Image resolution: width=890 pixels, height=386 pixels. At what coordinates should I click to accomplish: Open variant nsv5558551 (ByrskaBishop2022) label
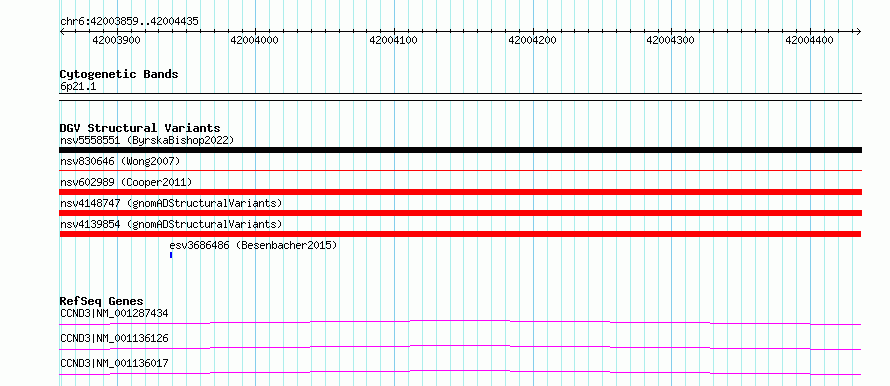147,140
